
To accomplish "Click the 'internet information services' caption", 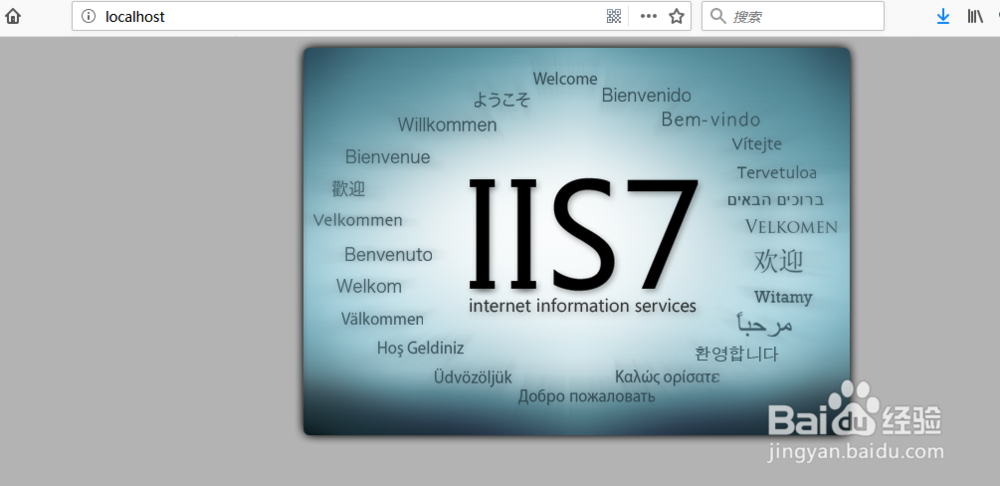I will point(582,306).
